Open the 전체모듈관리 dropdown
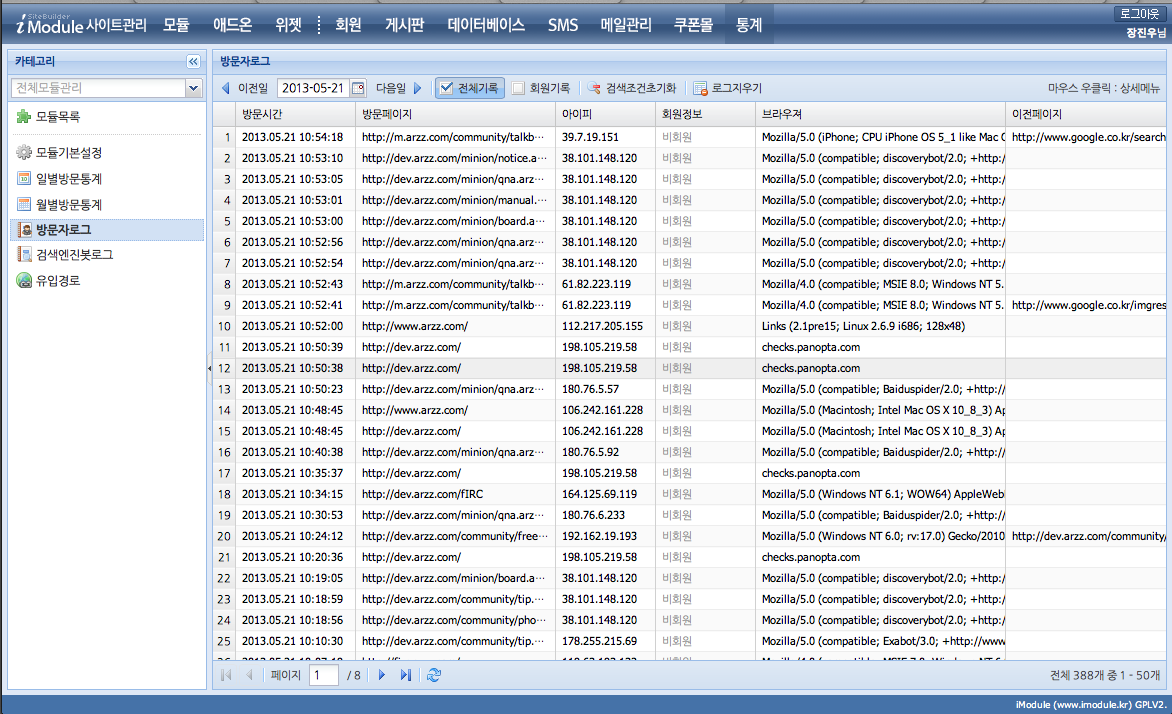 pyautogui.click(x=194, y=88)
